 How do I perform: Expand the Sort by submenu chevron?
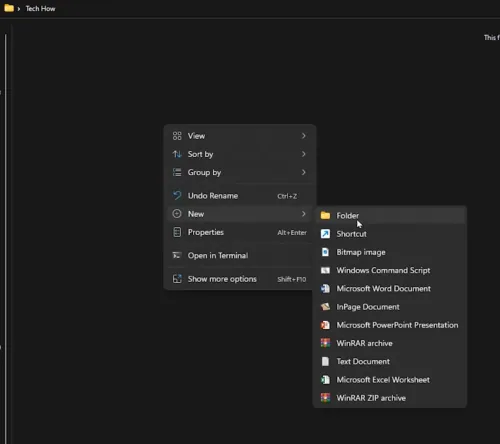click(x=303, y=154)
